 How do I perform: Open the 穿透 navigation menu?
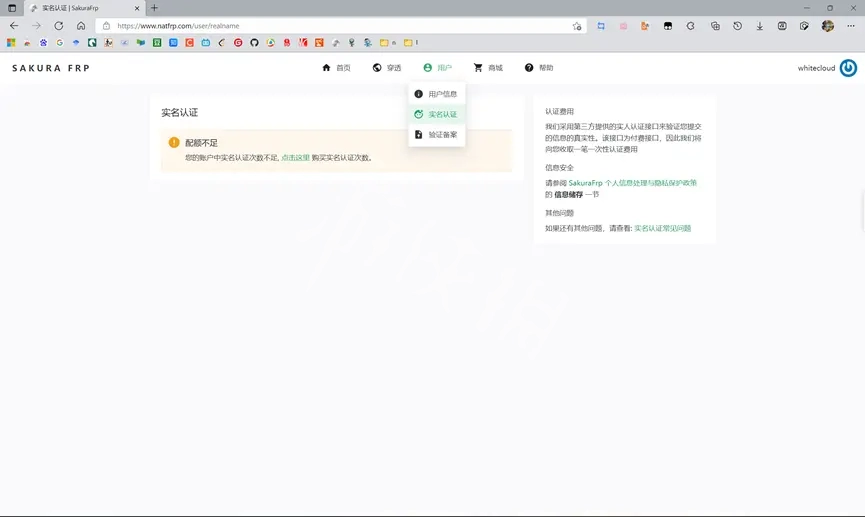[387, 68]
